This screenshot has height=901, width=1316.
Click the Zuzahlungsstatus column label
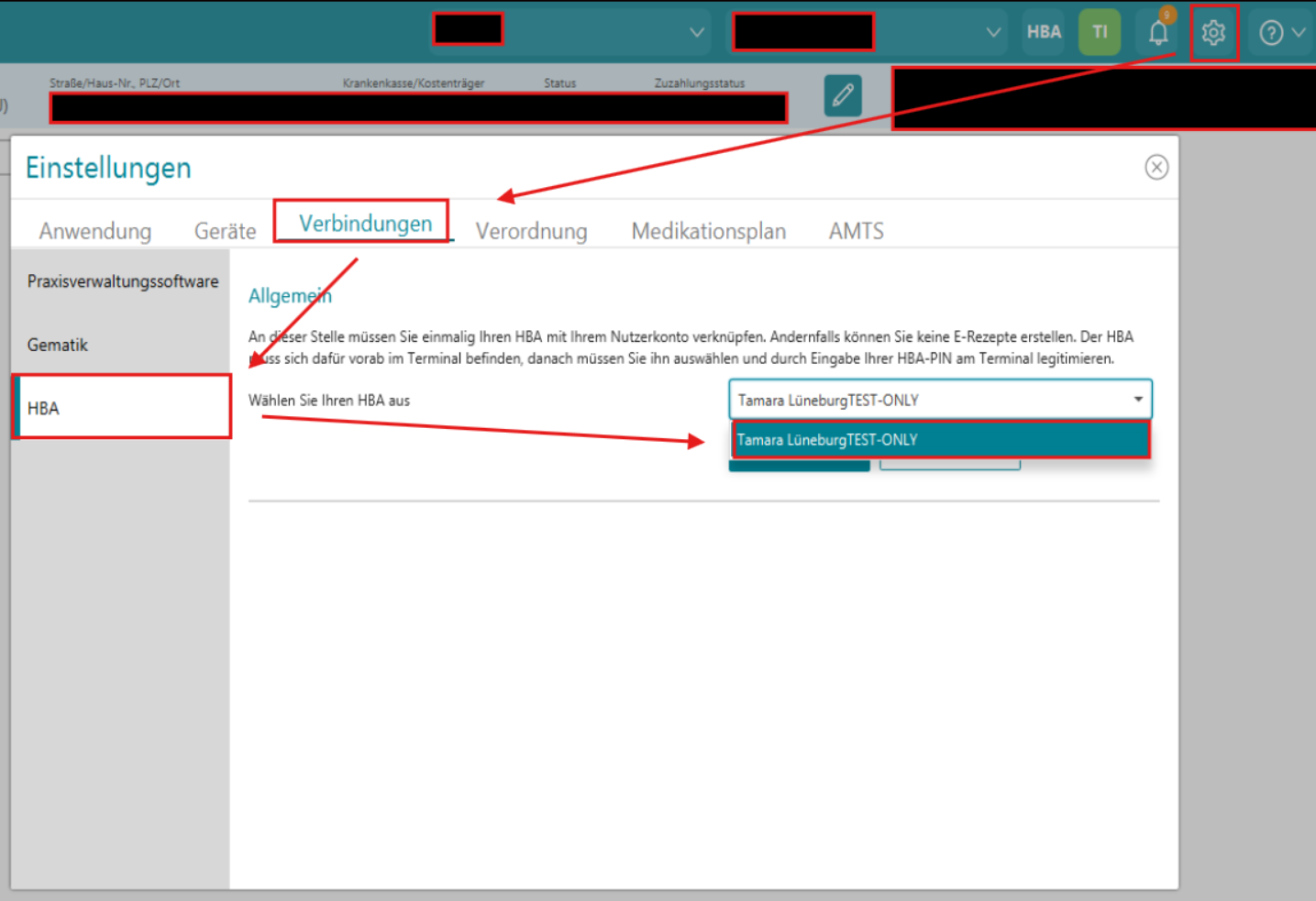tap(700, 83)
